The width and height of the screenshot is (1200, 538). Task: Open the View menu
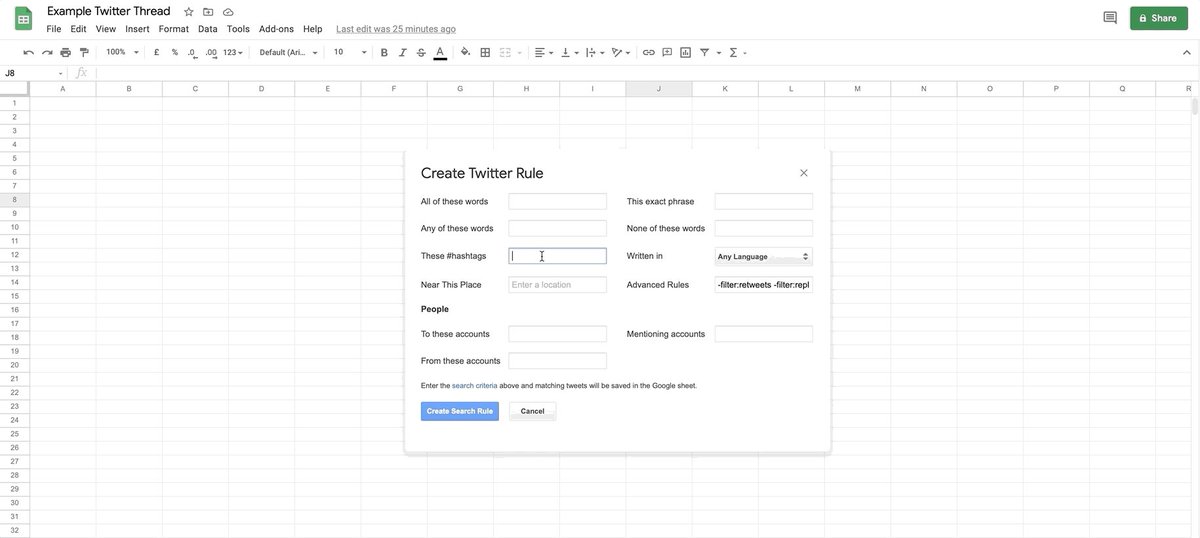coord(105,29)
